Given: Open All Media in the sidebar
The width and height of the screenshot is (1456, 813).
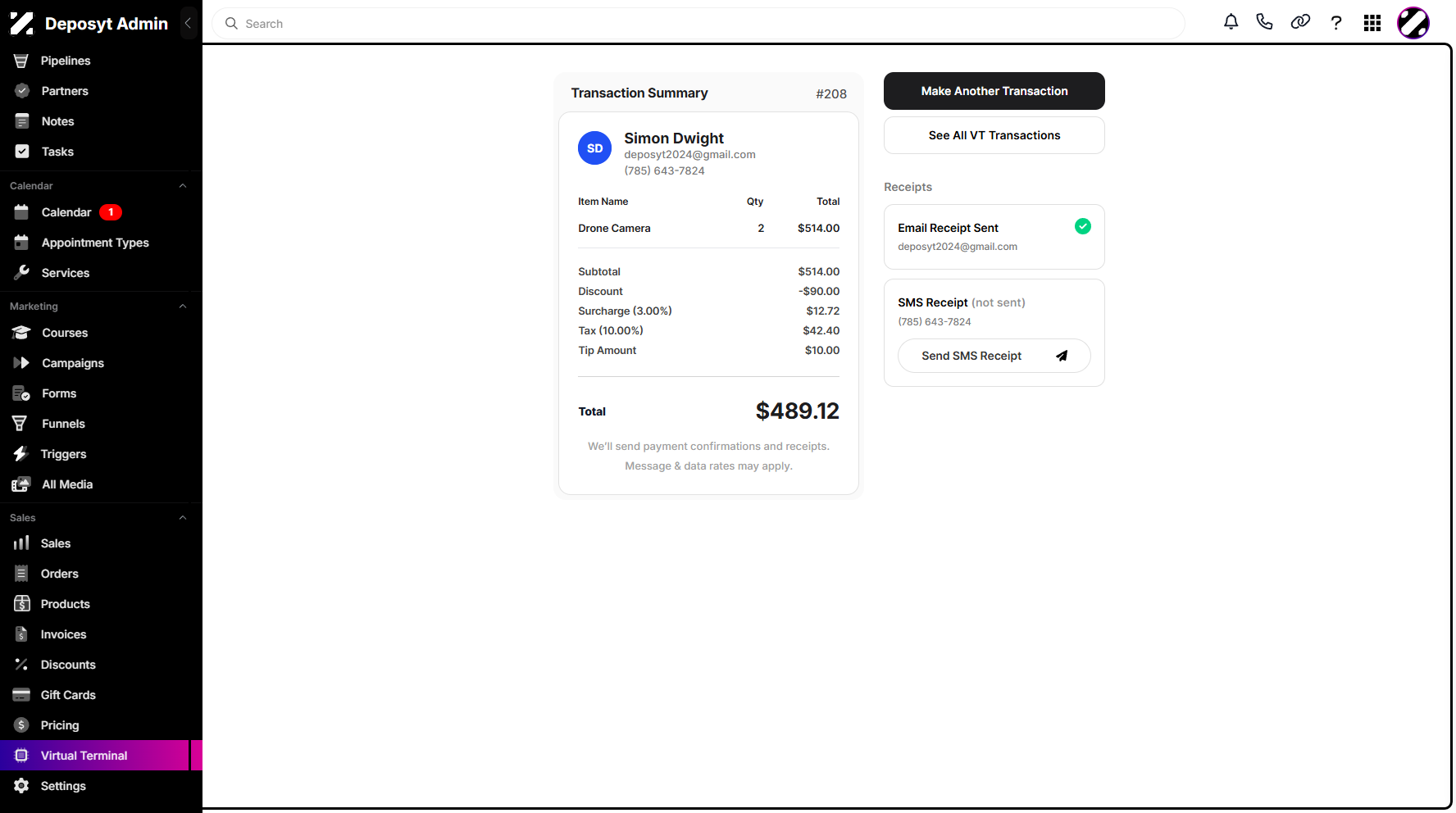Looking at the screenshot, I should (x=94, y=484).
